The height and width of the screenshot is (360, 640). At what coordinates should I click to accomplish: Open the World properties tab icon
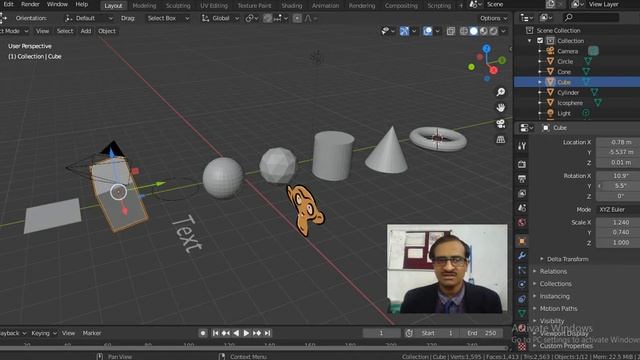pos(522,222)
